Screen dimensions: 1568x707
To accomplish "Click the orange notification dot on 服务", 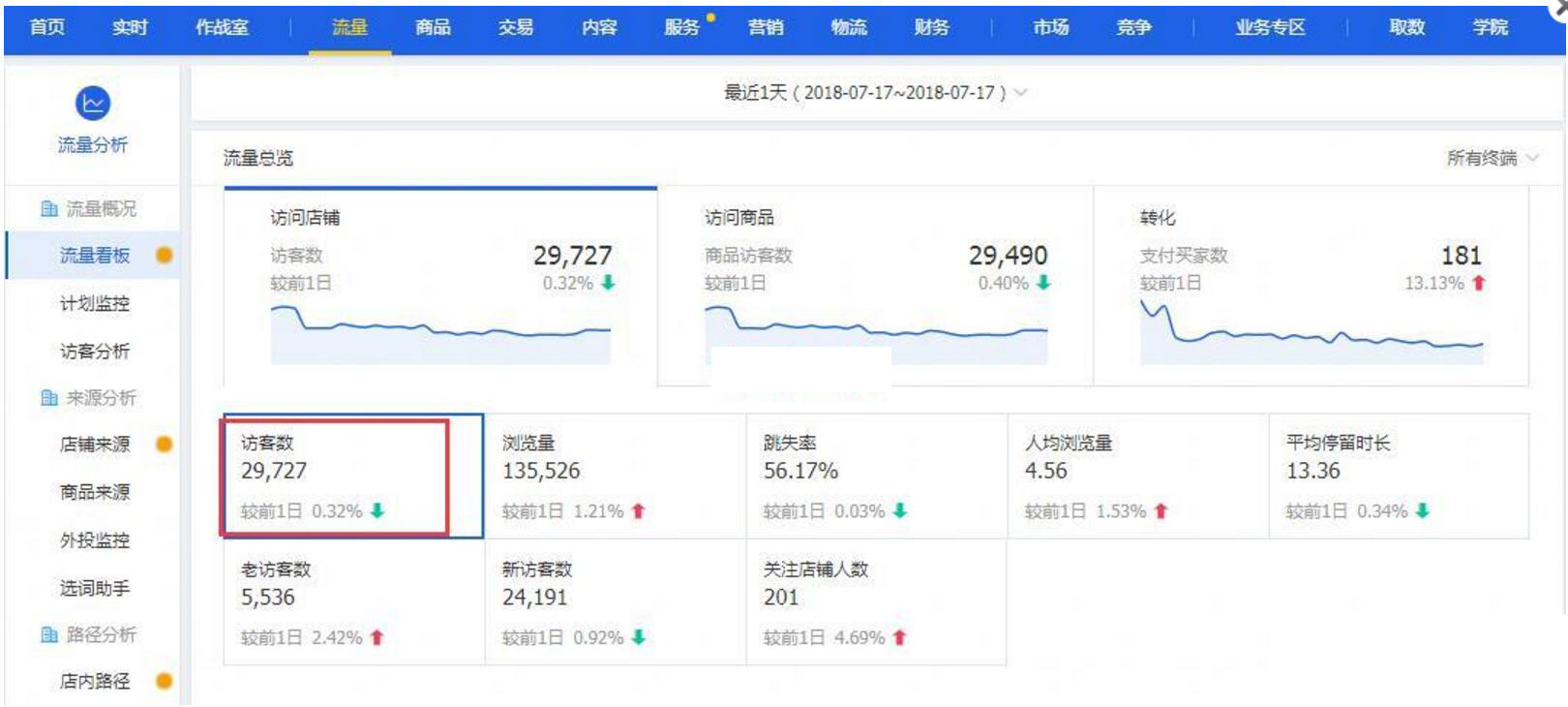I will point(711,16).
